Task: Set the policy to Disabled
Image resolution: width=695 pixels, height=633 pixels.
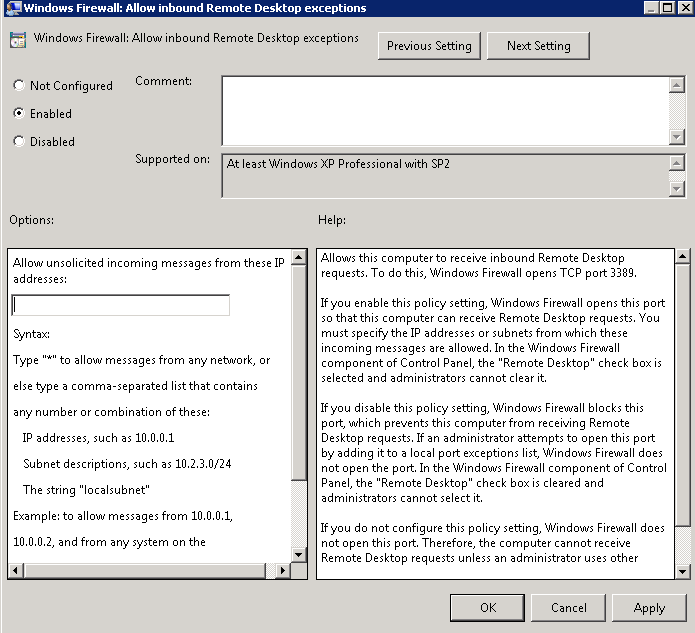Action: (x=19, y=142)
